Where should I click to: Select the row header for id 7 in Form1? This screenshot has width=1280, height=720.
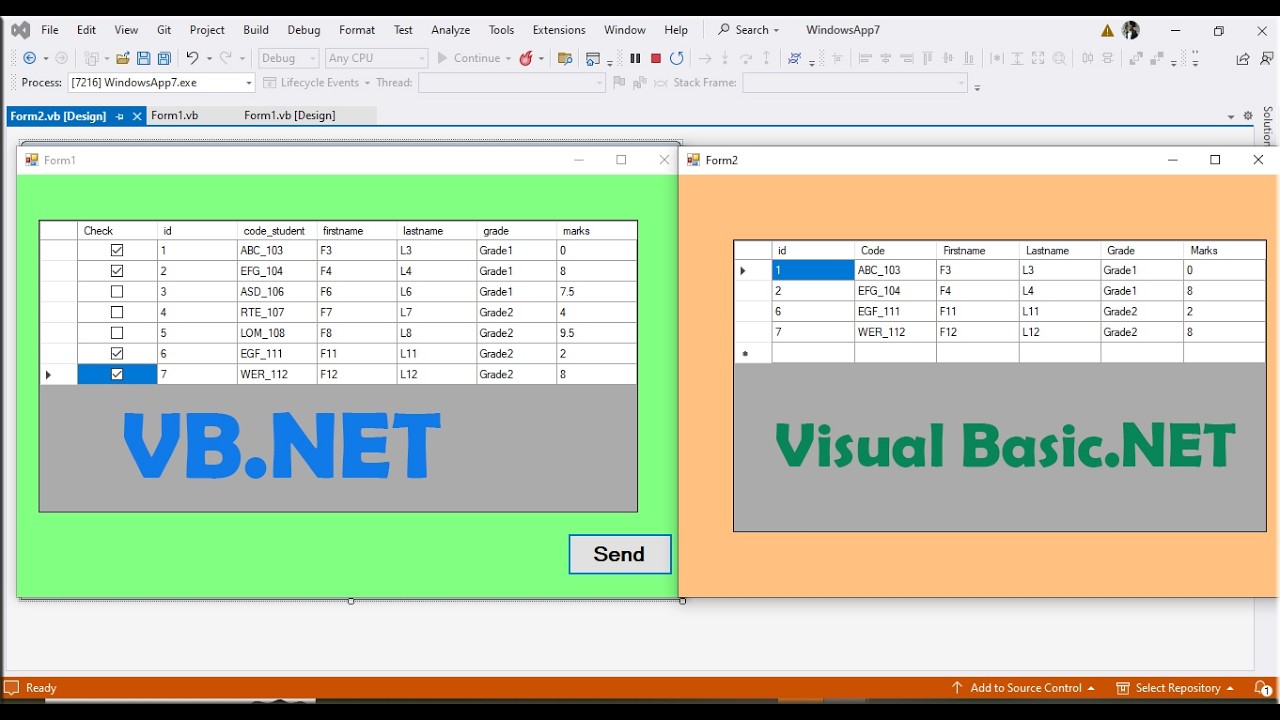click(59, 374)
